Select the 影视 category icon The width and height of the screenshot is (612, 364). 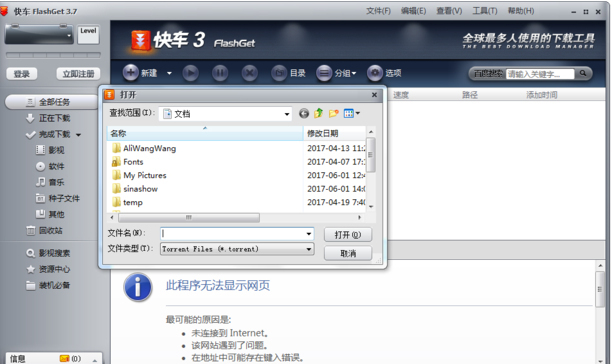40,150
